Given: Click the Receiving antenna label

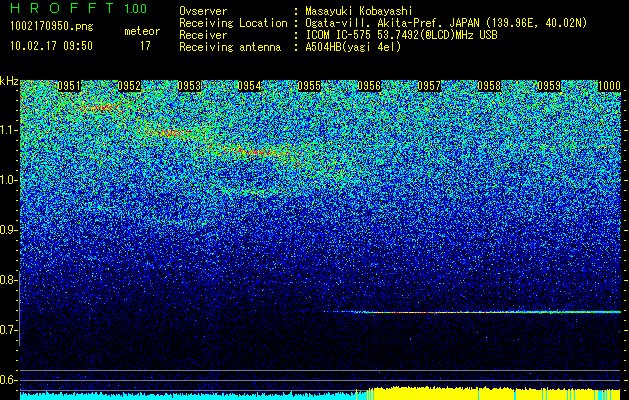Looking at the screenshot, I should click(230, 47).
